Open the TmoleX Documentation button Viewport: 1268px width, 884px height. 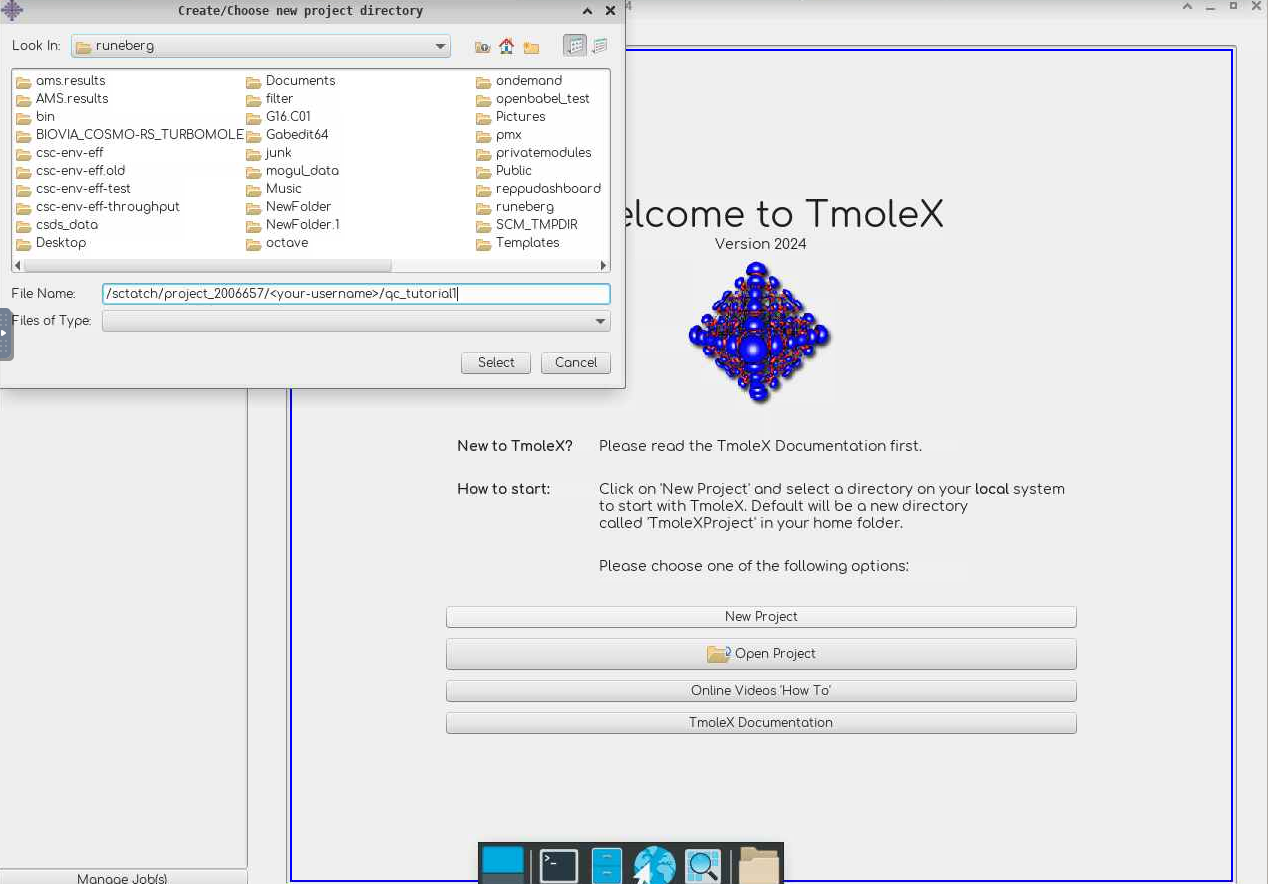[x=761, y=723]
